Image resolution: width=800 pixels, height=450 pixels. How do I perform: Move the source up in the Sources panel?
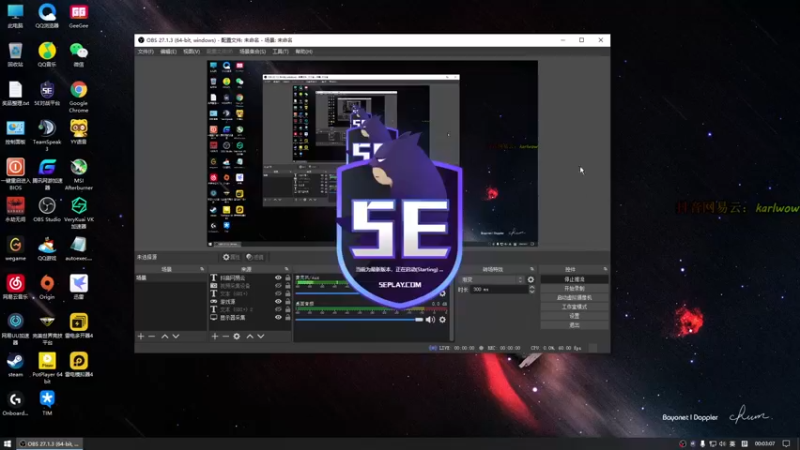click(250, 336)
